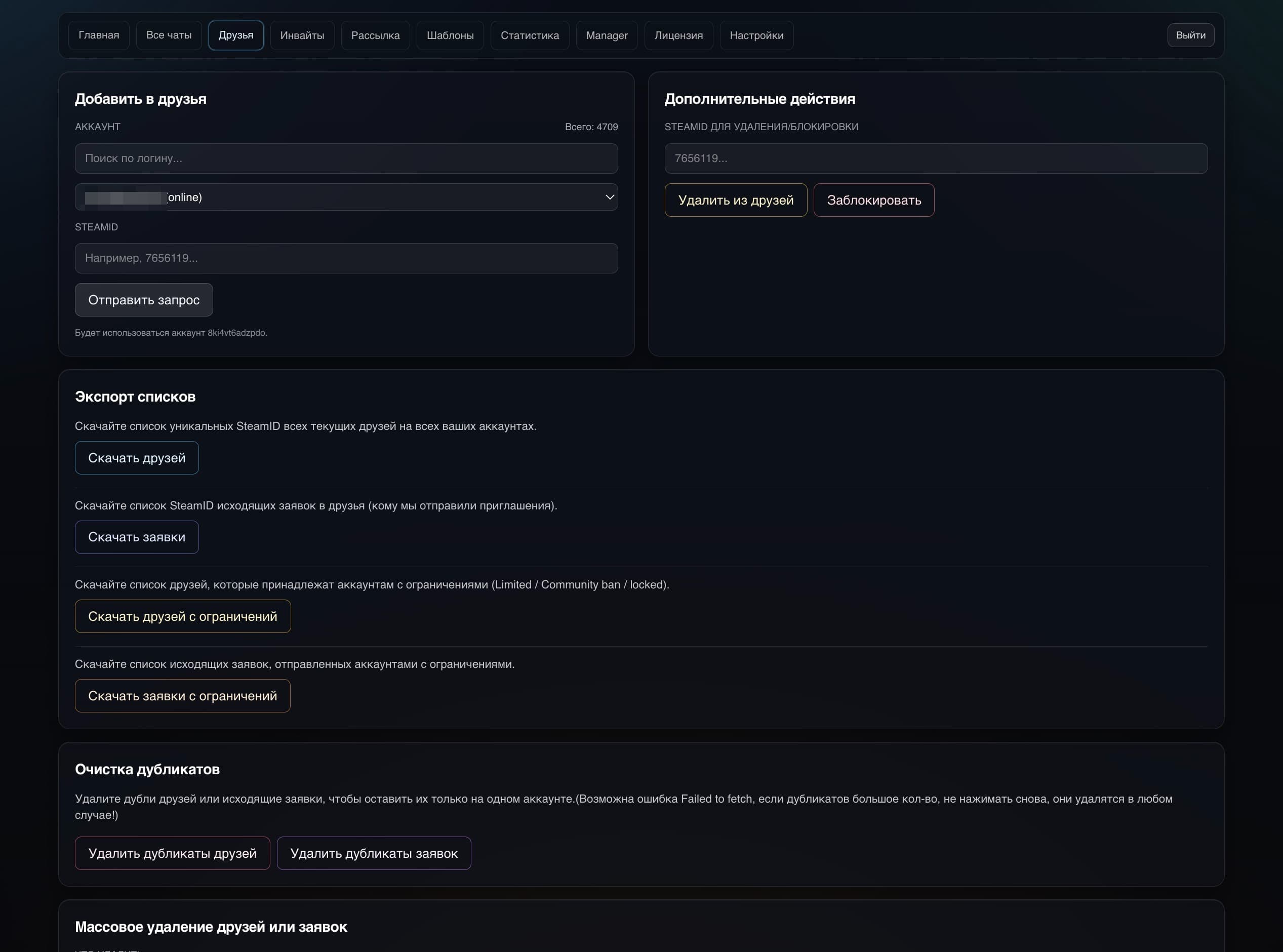The height and width of the screenshot is (952, 1283).
Task: Click the Выйти logout button
Action: pyautogui.click(x=1190, y=35)
